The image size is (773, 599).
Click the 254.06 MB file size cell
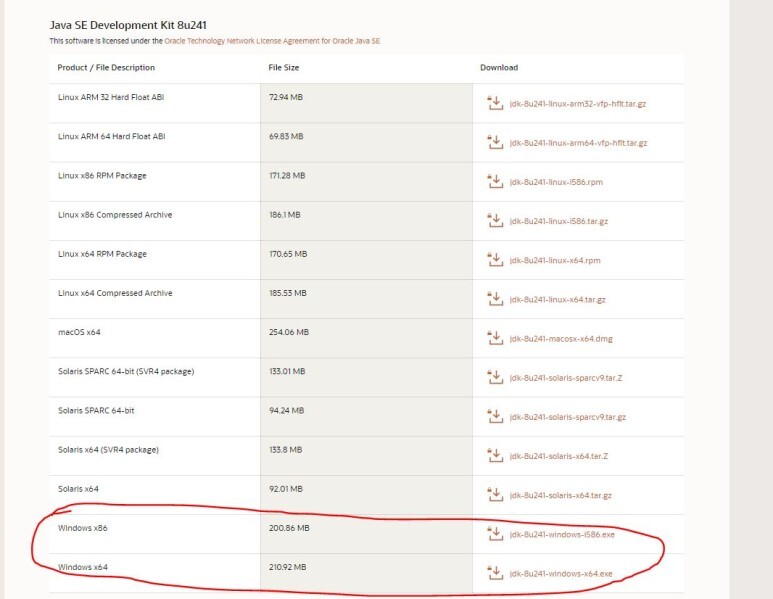click(366, 338)
